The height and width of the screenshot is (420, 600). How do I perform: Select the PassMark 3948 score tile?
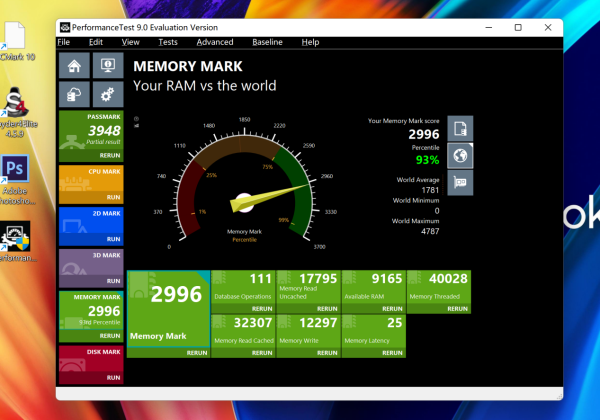click(91, 130)
